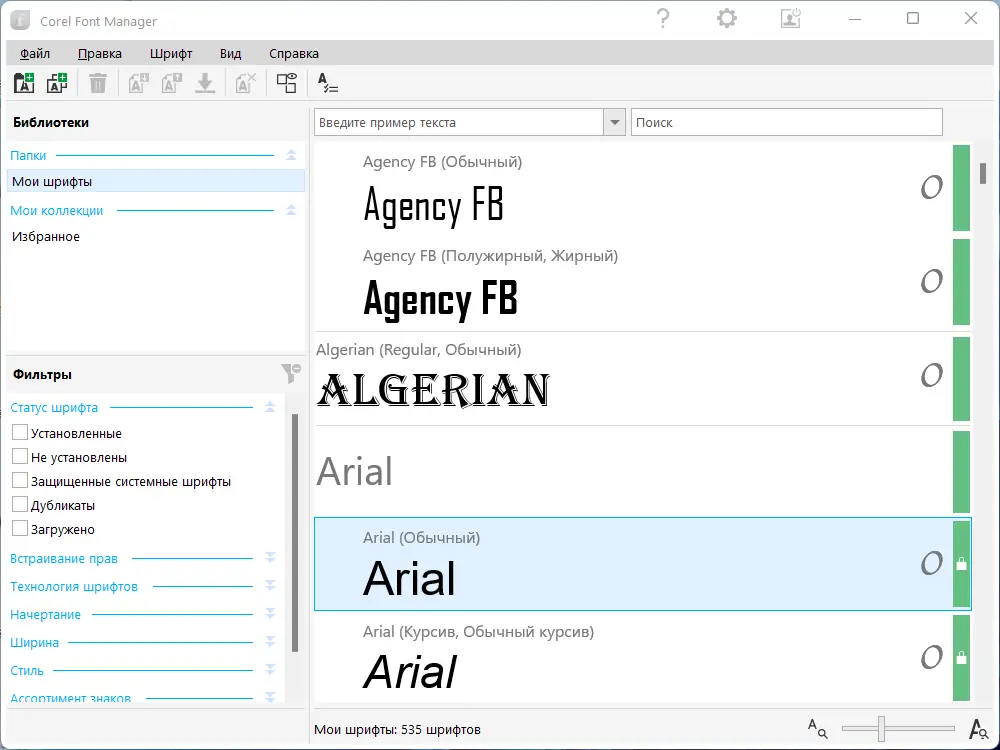Open settings gear in title bar

click(x=726, y=18)
